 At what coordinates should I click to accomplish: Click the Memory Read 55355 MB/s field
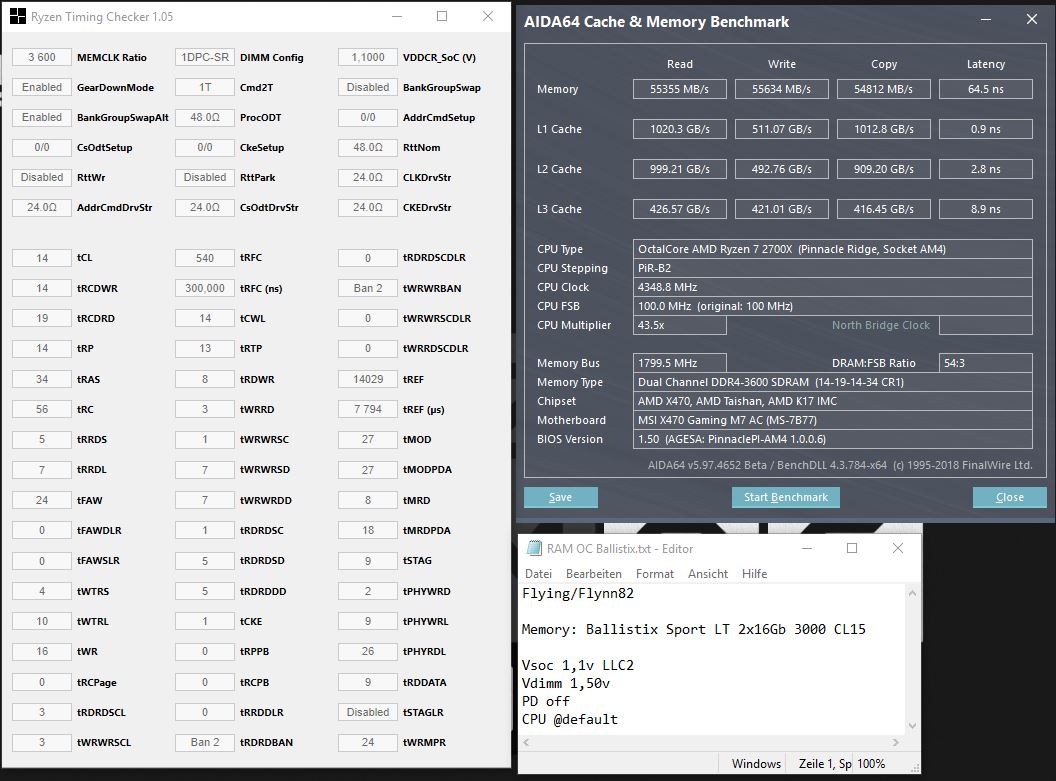click(680, 89)
